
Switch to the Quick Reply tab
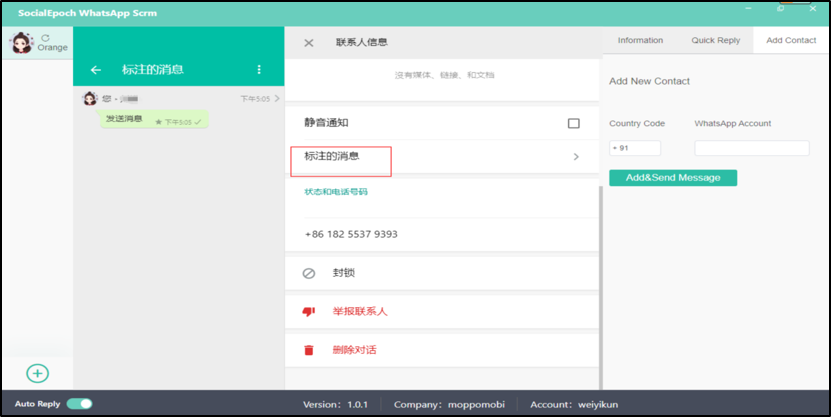point(715,40)
